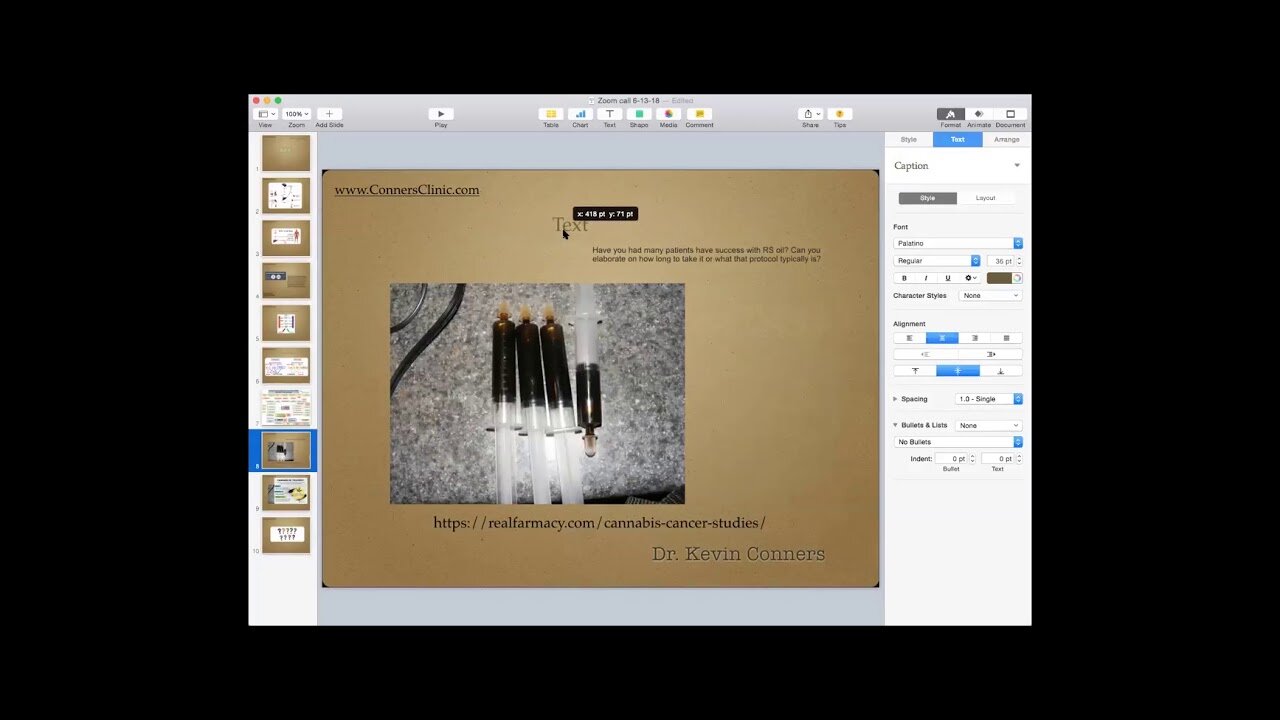This screenshot has width=1280, height=720.
Task: Select slide 5 thumbnail in navigator
Action: pyautogui.click(x=286, y=323)
